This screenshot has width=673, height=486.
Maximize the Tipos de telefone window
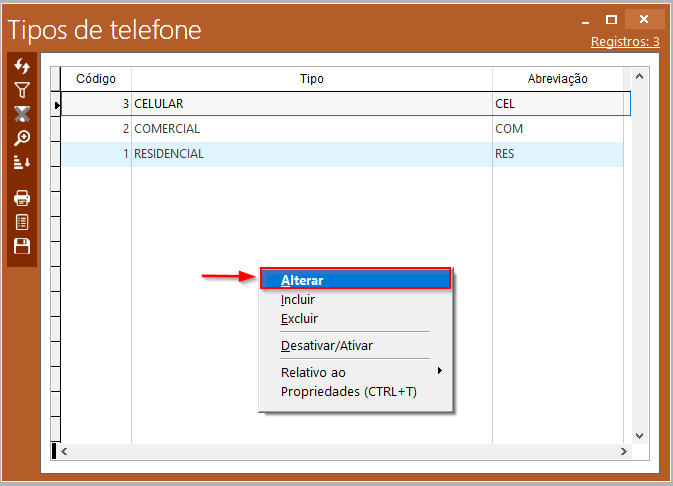611,19
